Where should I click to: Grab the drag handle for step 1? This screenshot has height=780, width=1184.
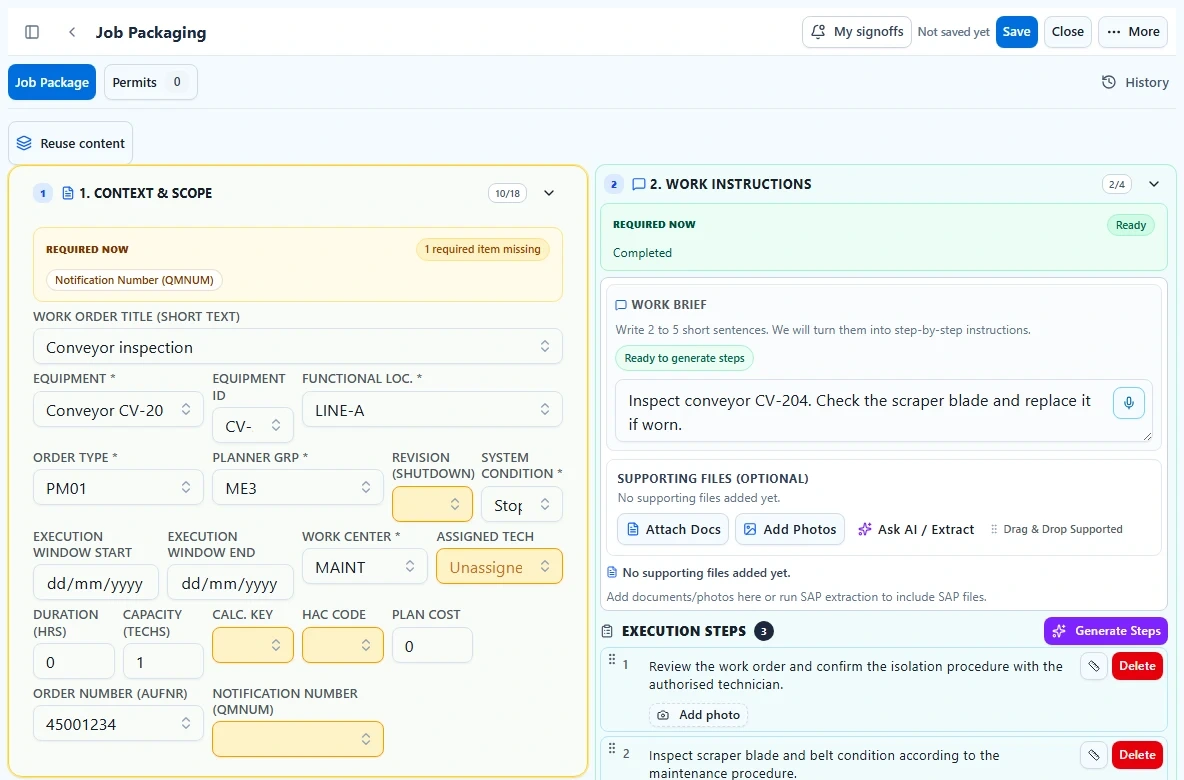tap(612, 660)
